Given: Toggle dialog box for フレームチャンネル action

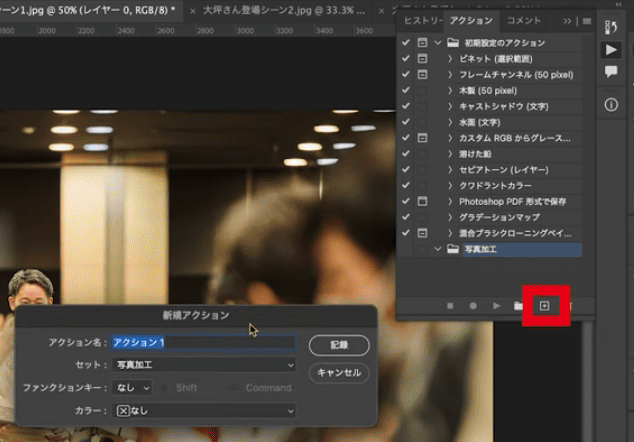Looking at the screenshot, I should [x=422, y=75].
